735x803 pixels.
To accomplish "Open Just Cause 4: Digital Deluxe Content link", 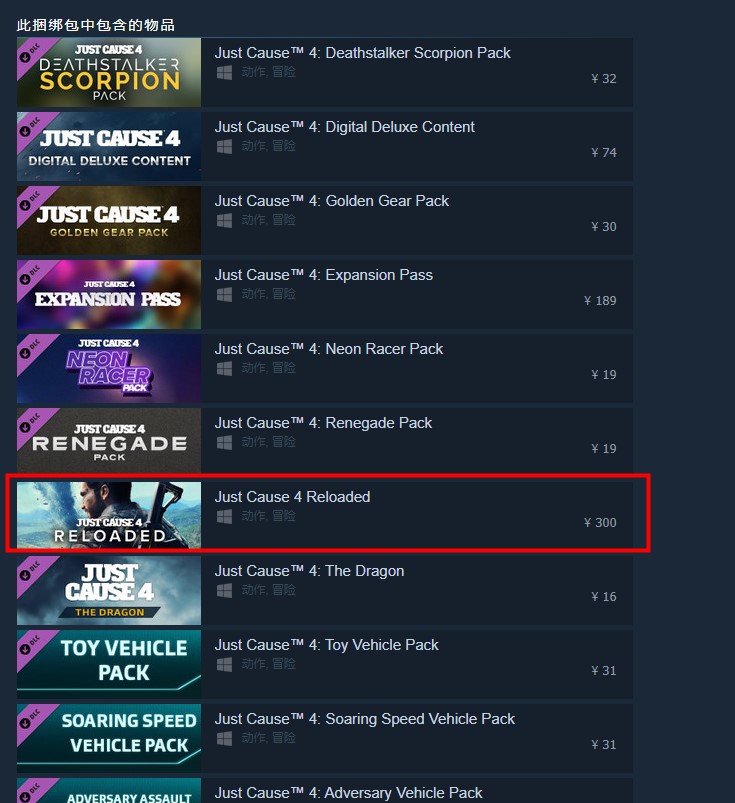I will coord(345,127).
